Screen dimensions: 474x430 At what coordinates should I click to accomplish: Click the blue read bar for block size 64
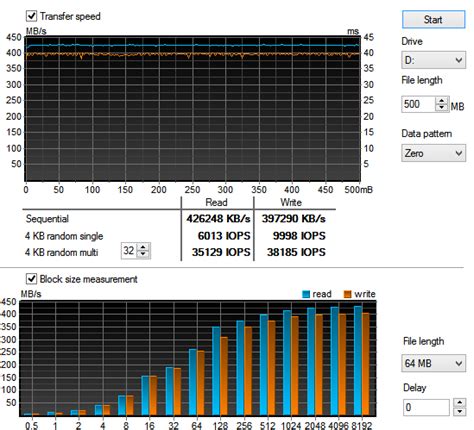pos(193,382)
